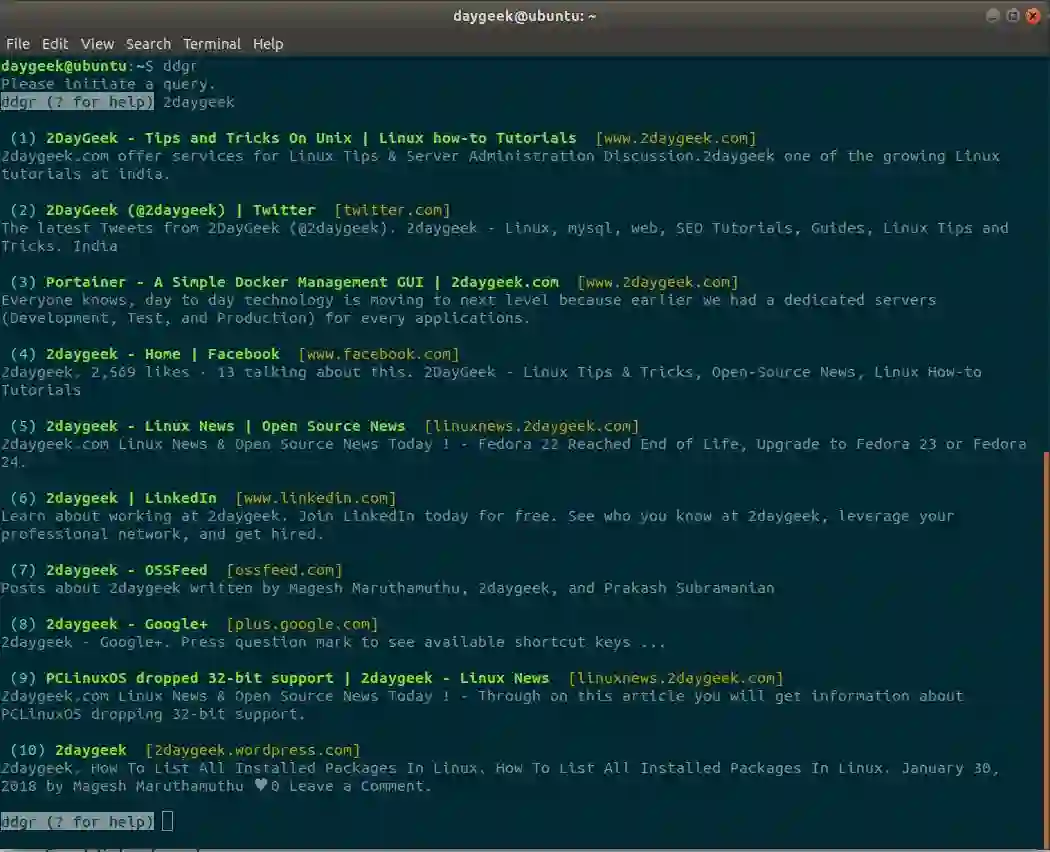Click the [www.facebook.com] URL
Viewport: 1050px width, 852px height.
point(379,354)
